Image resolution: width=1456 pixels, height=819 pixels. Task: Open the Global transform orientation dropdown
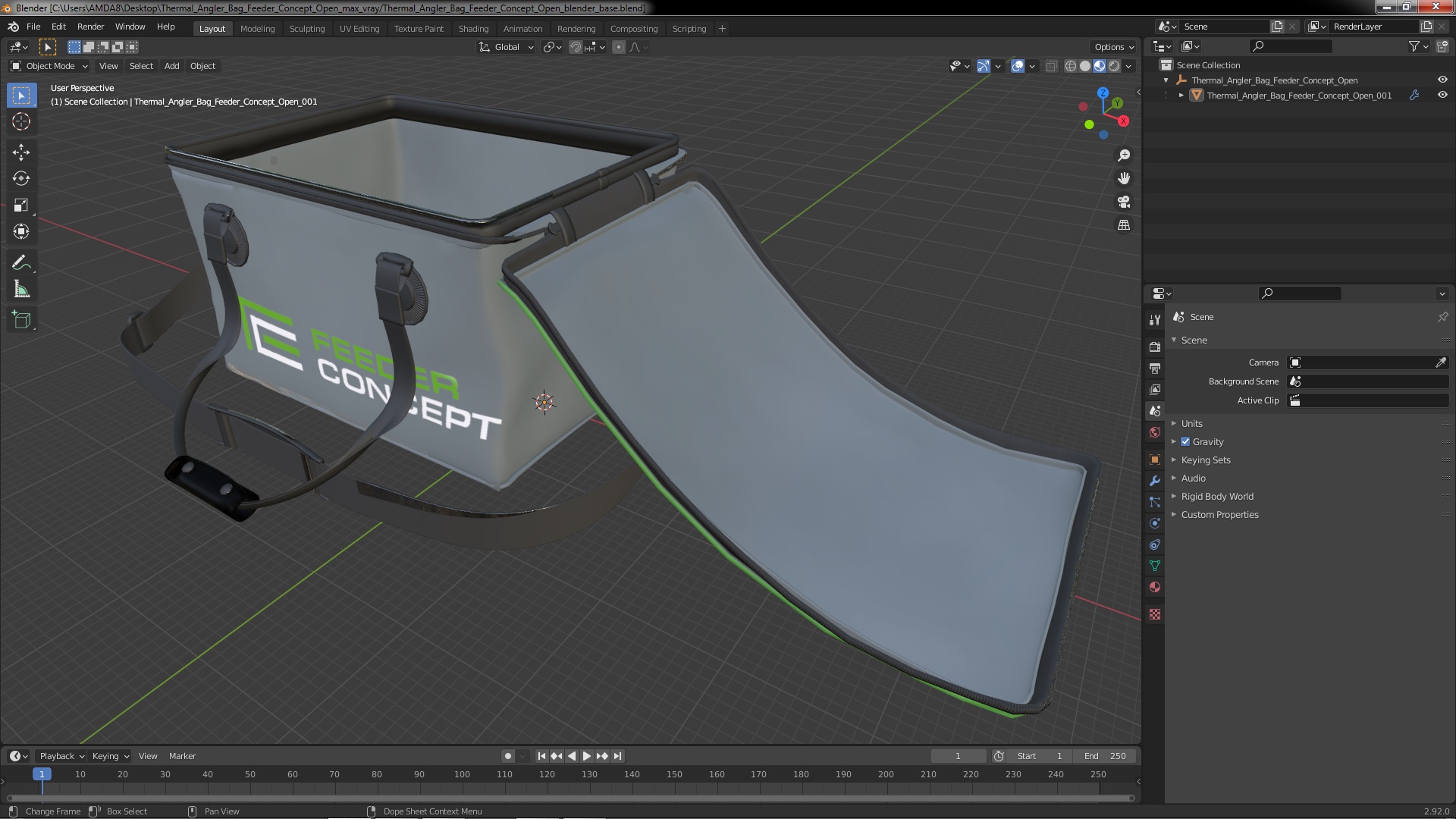click(x=507, y=47)
